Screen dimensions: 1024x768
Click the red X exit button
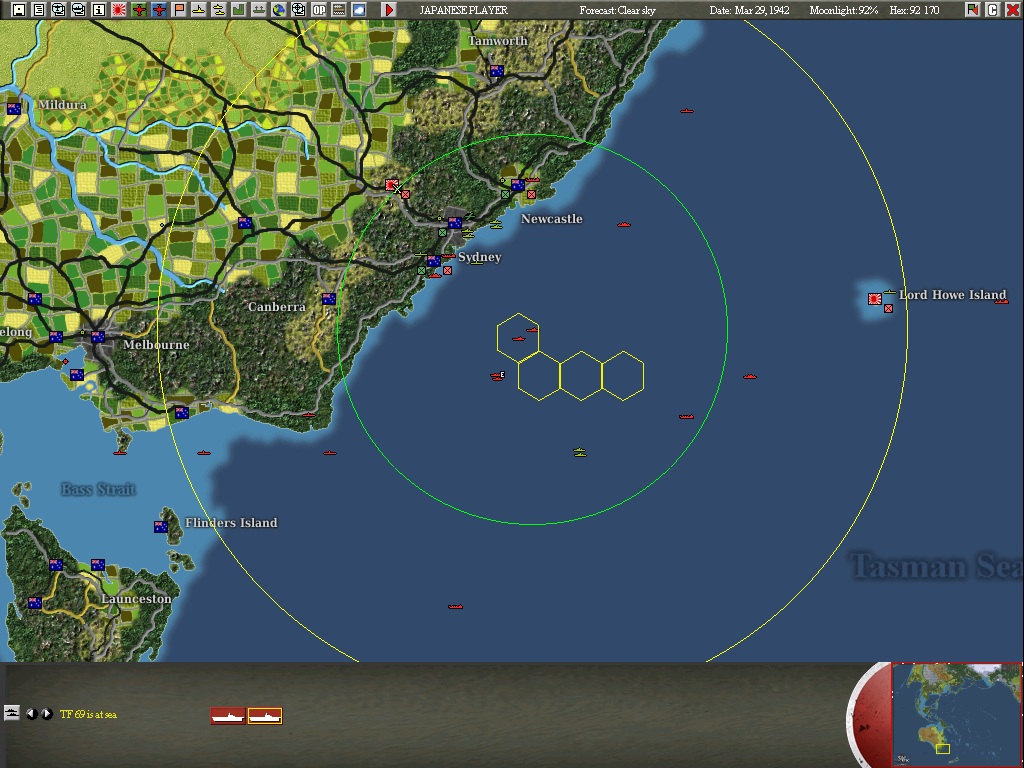1012,9
